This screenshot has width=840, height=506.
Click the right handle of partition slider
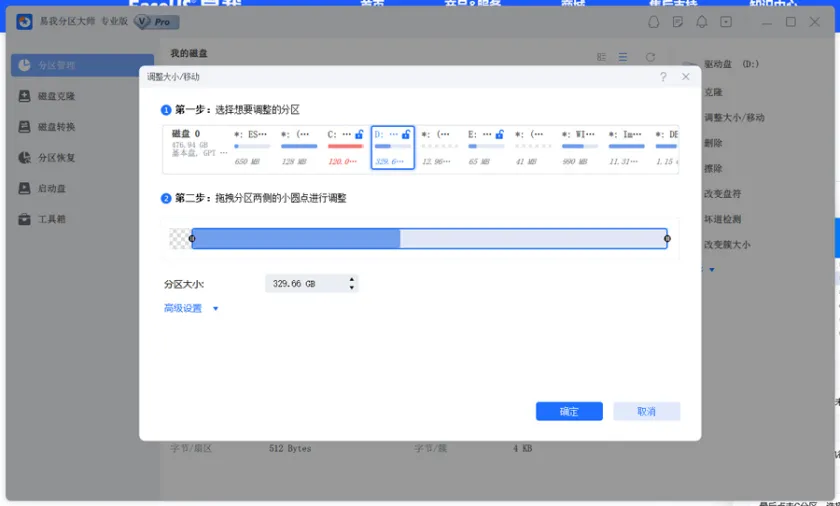tap(667, 238)
